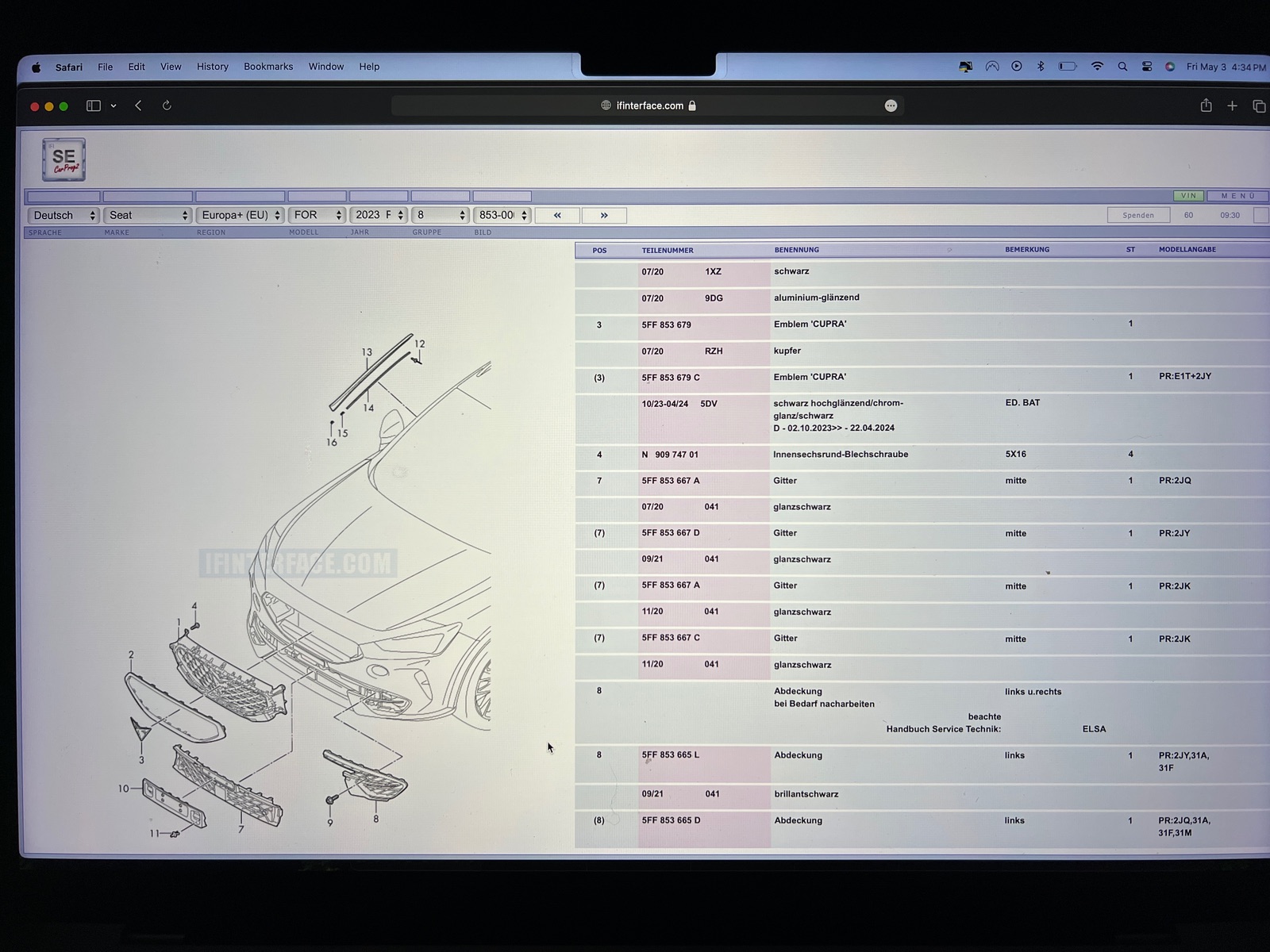
Task: Expand the Jahr dropdown showing 2023
Action: click(379, 215)
